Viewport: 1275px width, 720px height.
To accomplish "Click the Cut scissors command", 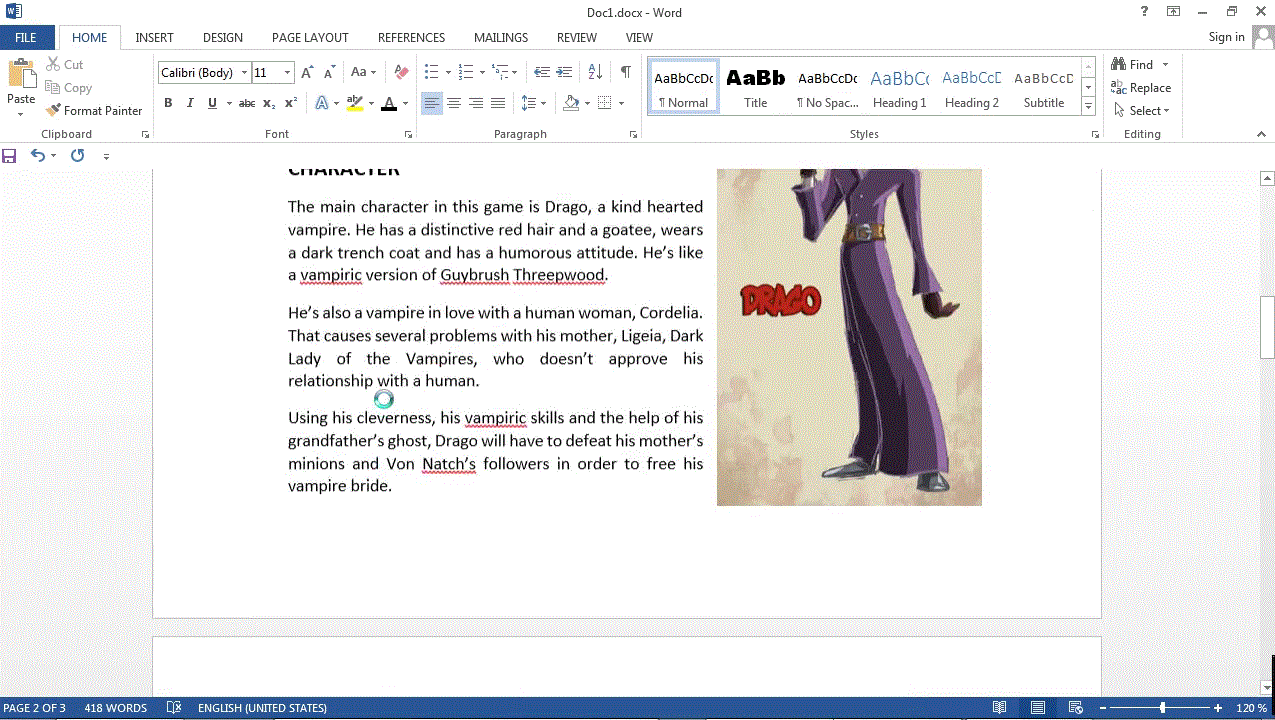I will coord(65,64).
